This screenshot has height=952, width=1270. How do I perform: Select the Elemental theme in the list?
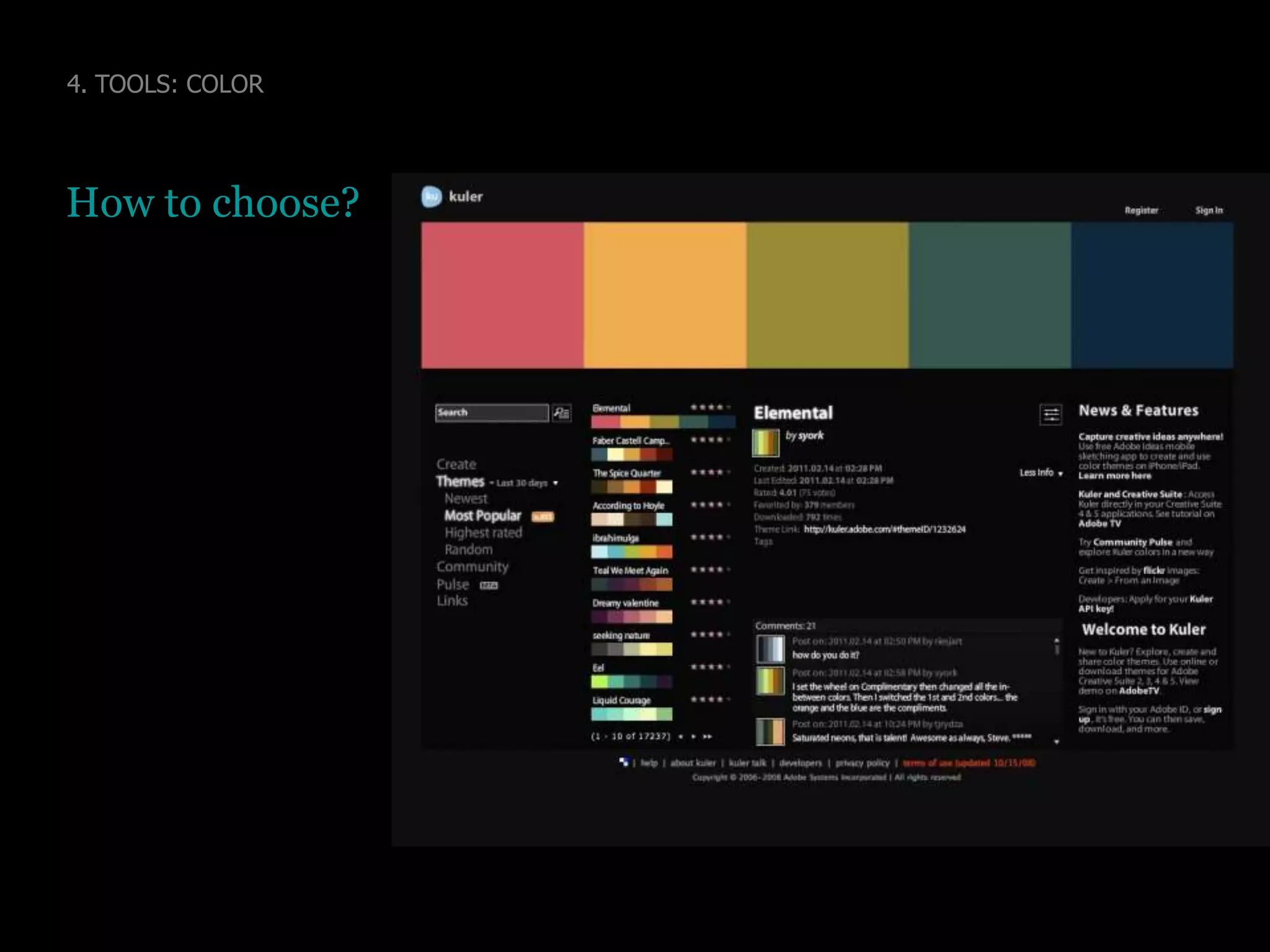pyautogui.click(x=663, y=415)
